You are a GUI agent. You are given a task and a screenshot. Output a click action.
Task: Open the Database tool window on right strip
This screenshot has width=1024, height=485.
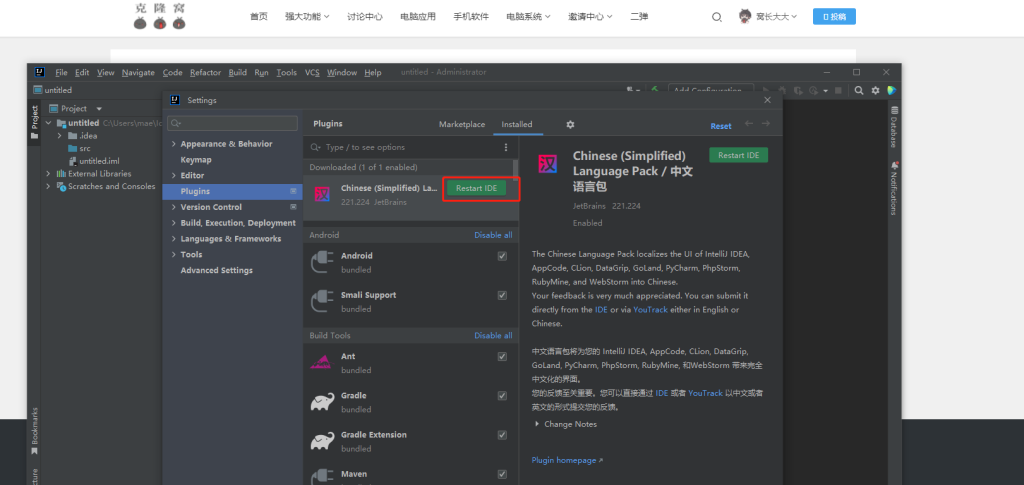[x=894, y=127]
